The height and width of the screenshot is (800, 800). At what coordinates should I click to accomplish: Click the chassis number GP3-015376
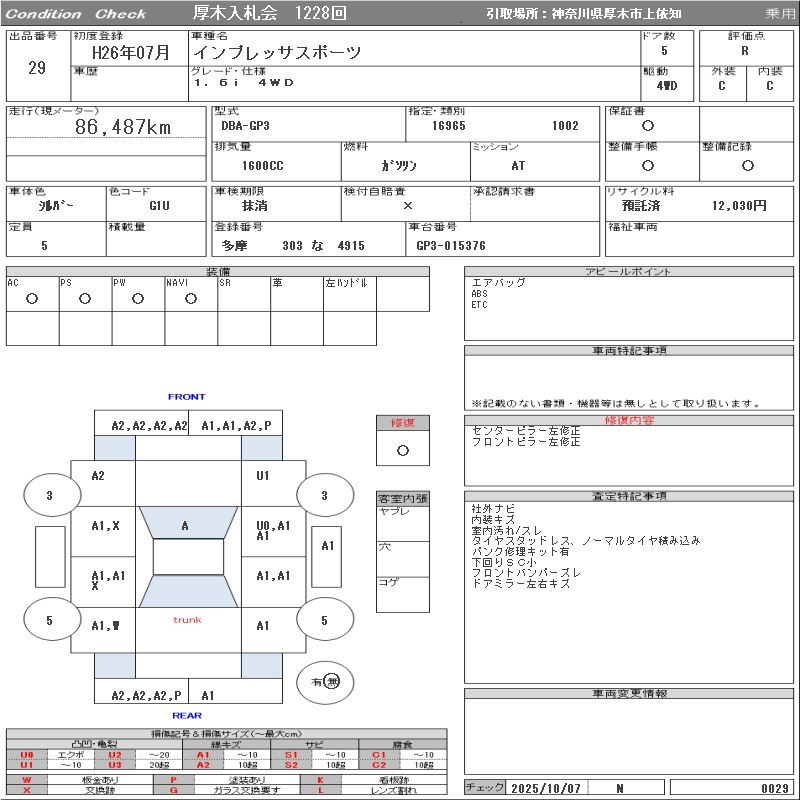450,246
